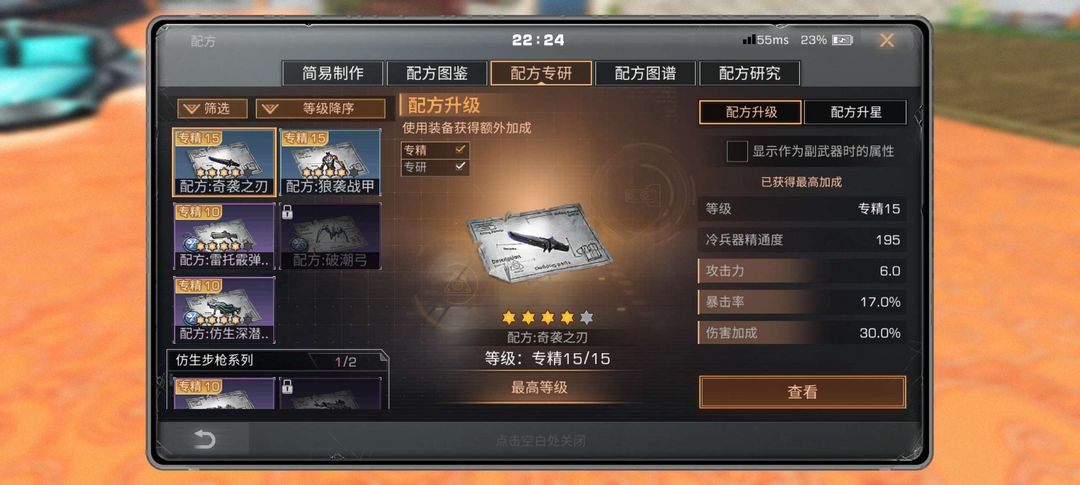Open the 配方:雷托霰弹 recipe icon
Image resolution: width=1080 pixels, height=485 pixels.
(224, 236)
